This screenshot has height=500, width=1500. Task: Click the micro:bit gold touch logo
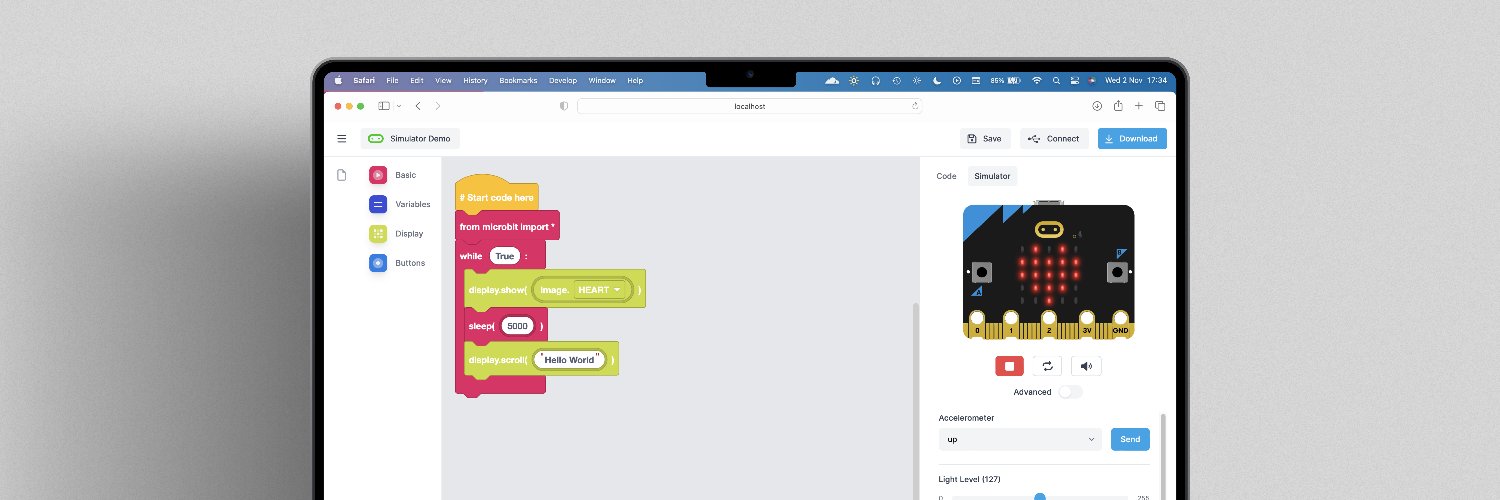[x=1049, y=229]
